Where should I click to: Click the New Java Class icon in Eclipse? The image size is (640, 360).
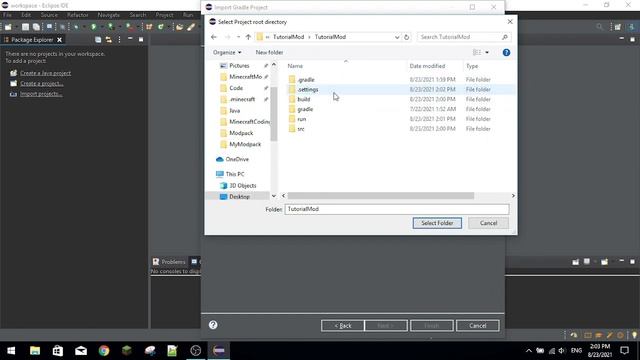pyautogui.click(x=161, y=27)
